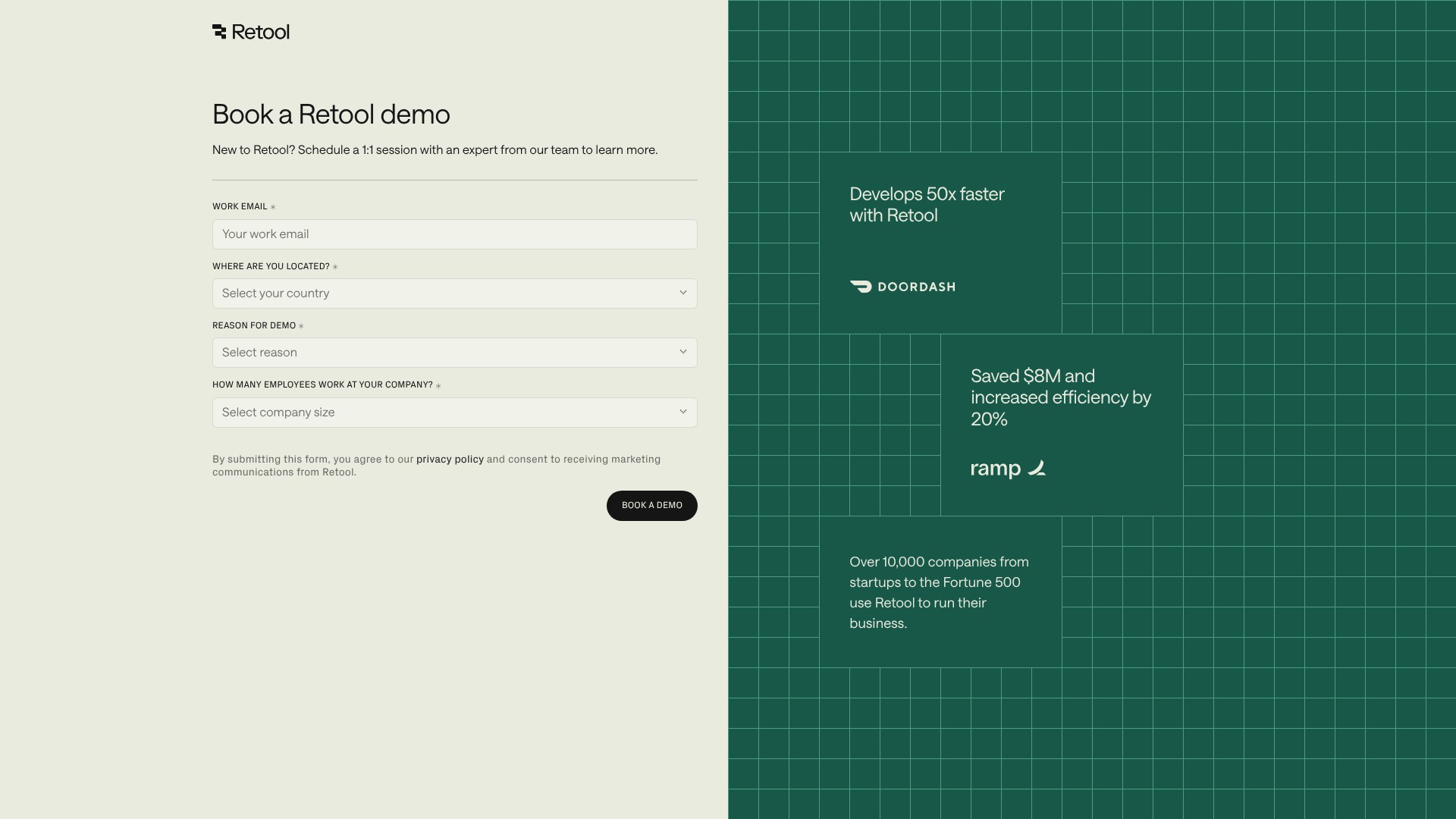This screenshot has height=819, width=1456.
Task: Open the Select your country dropdown
Action: [x=455, y=293]
